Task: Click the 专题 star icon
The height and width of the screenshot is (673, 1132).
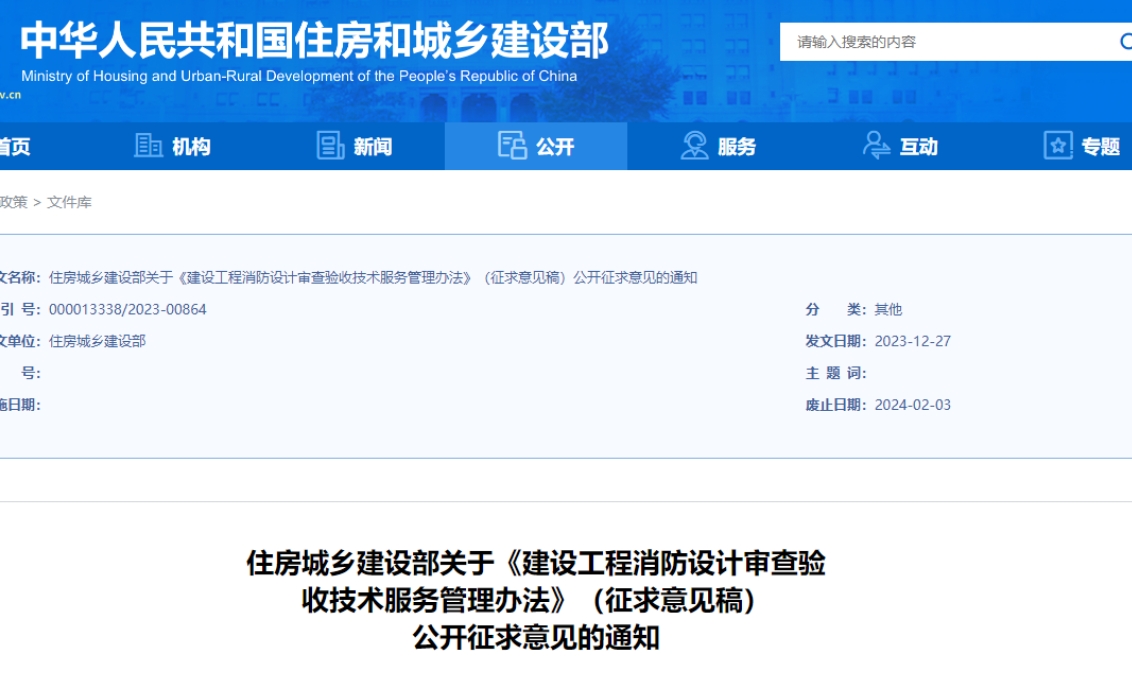Action: pyautogui.click(x=1058, y=146)
